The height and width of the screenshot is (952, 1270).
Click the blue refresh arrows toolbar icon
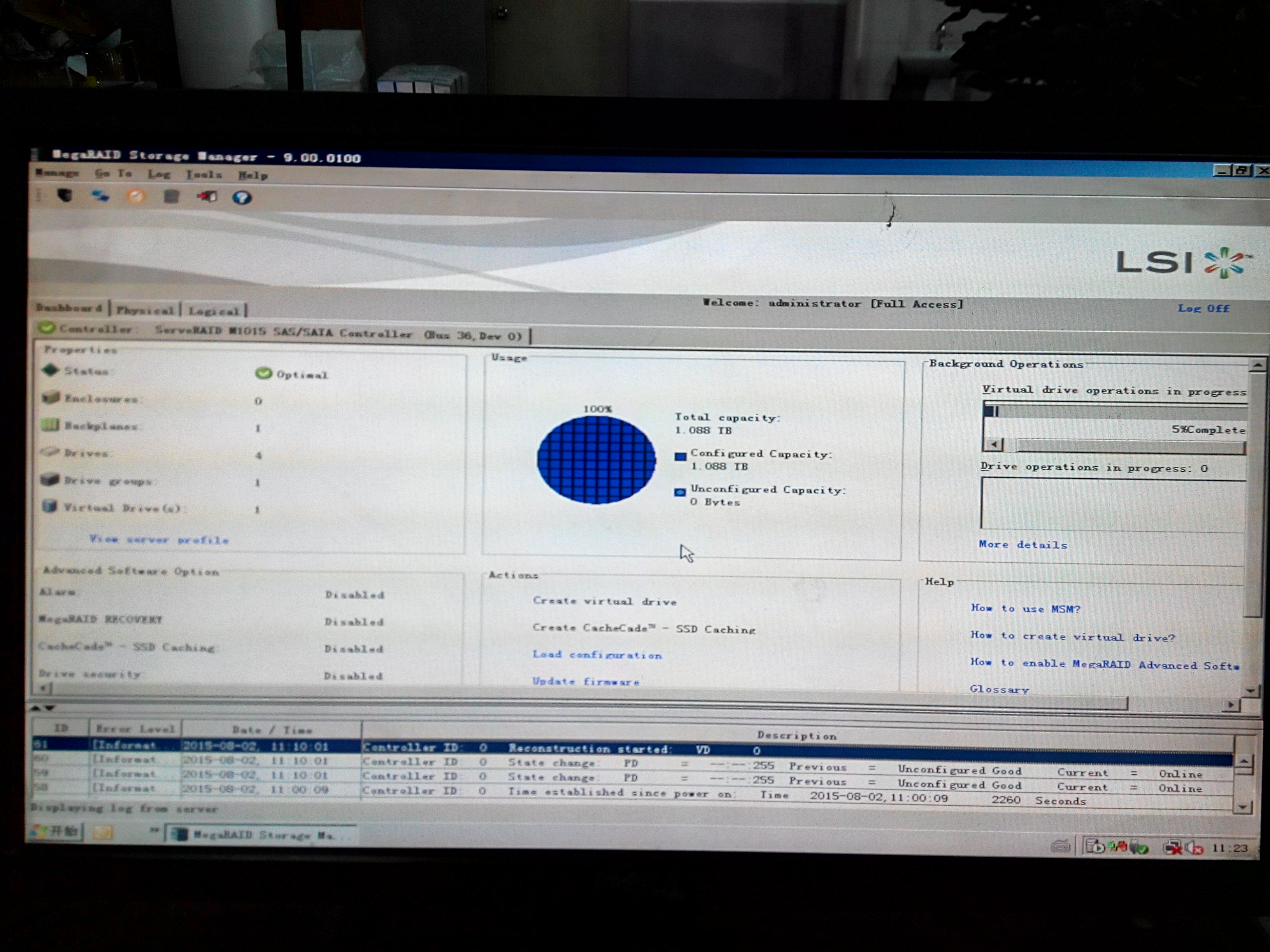coord(100,197)
